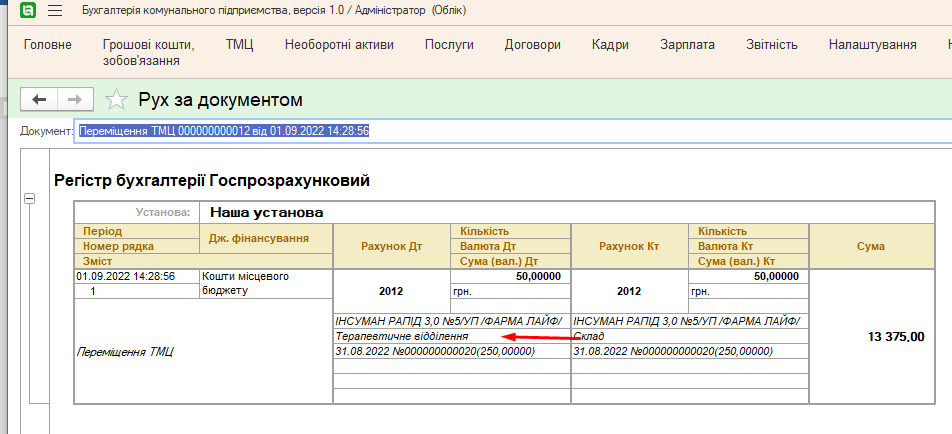952x434 pixels.
Task: Open the Налаштування section
Action: (872, 45)
